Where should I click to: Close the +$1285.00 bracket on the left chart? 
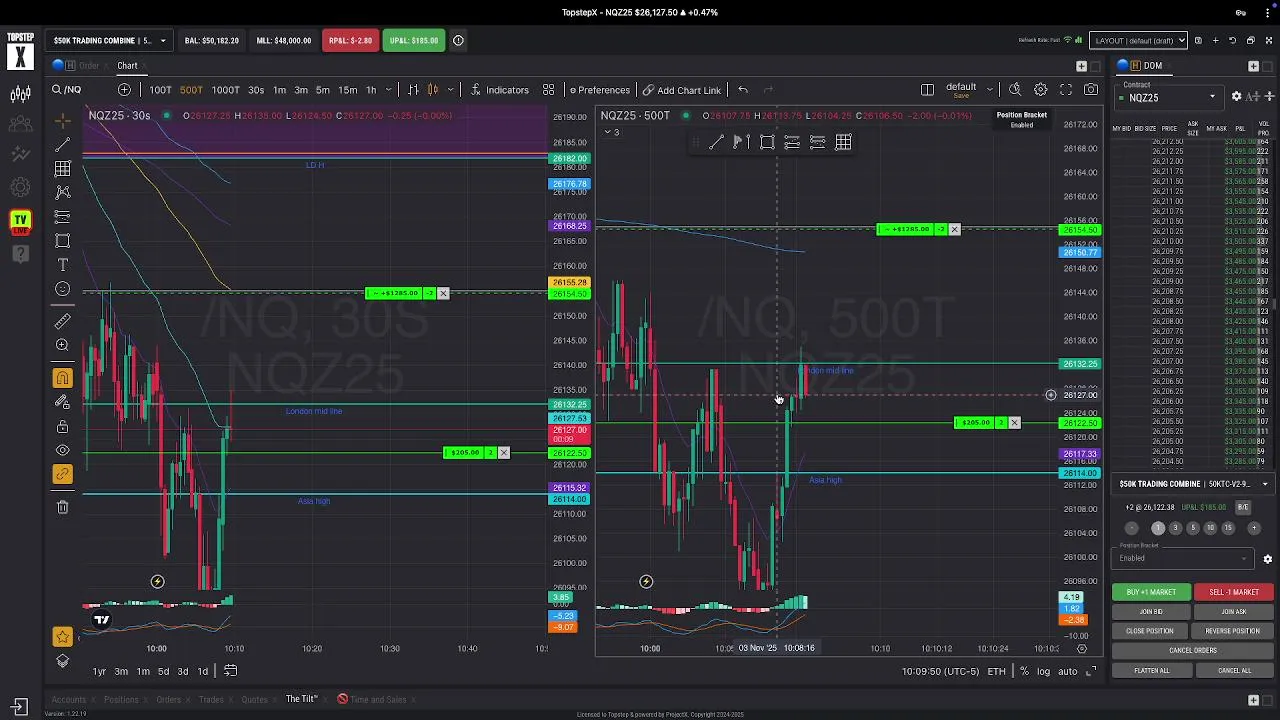tap(443, 293)
